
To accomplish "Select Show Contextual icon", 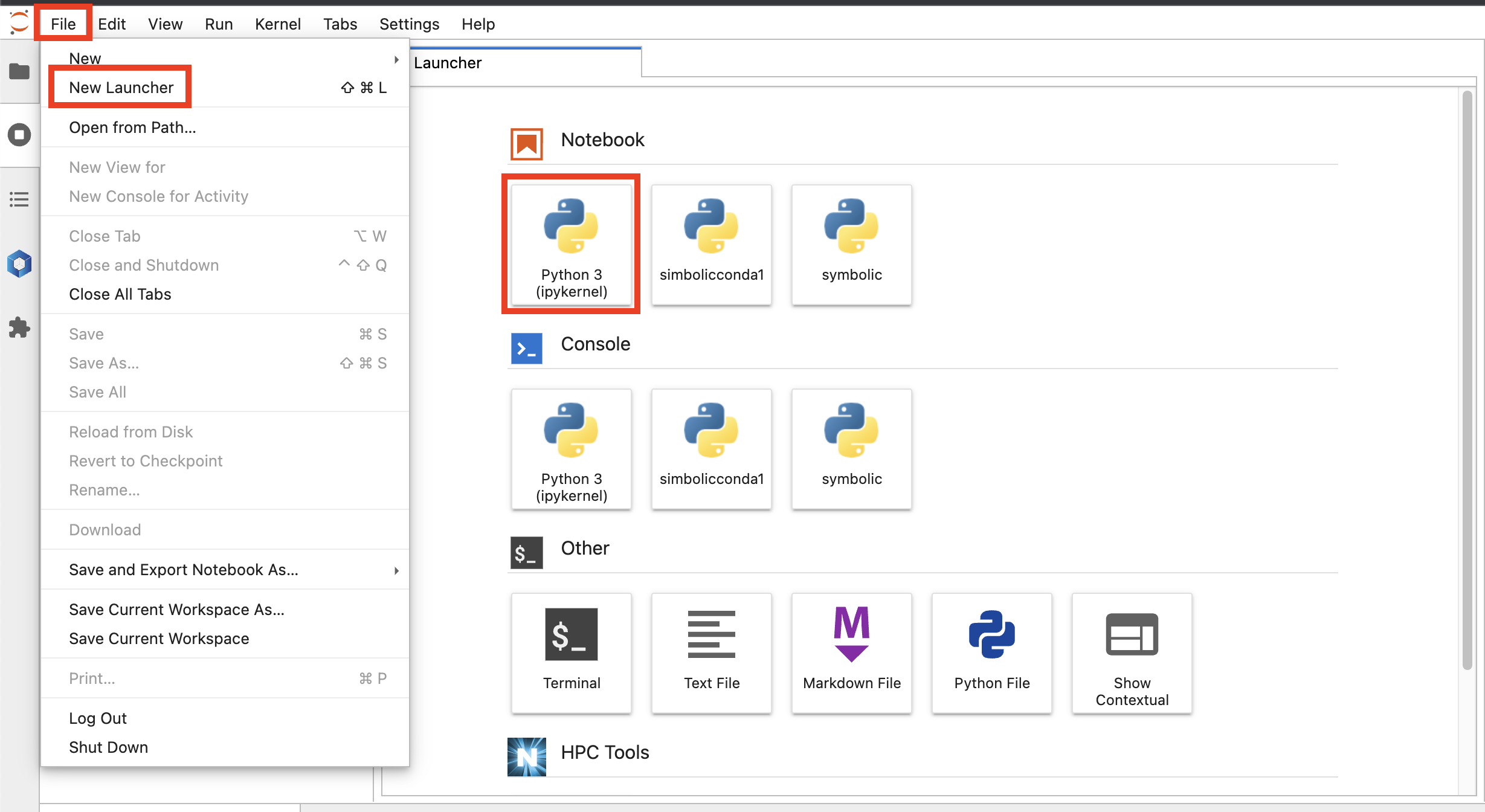I will click(x=1131, y=649).
